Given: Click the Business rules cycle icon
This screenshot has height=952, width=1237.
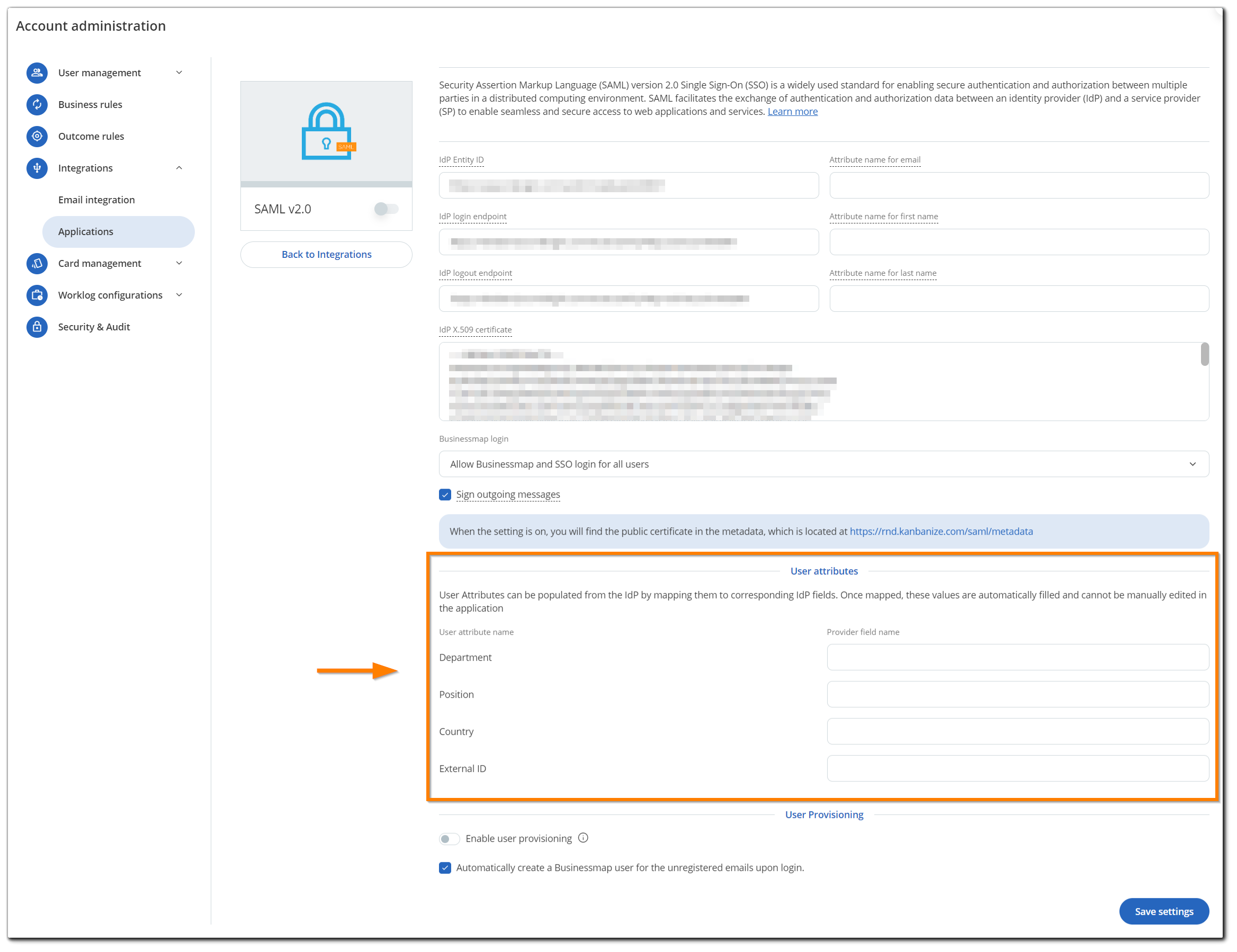Looking at the screenshot, I should pyautogui.click(x=37, y=104).
